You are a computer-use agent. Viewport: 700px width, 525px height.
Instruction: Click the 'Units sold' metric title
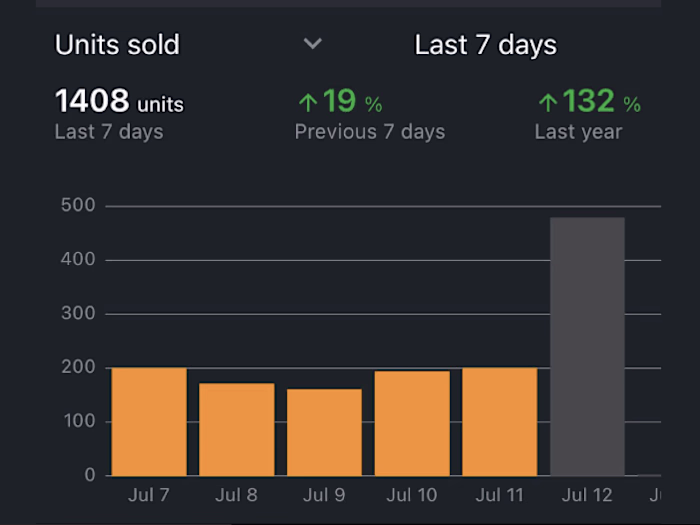pos(117,45)
